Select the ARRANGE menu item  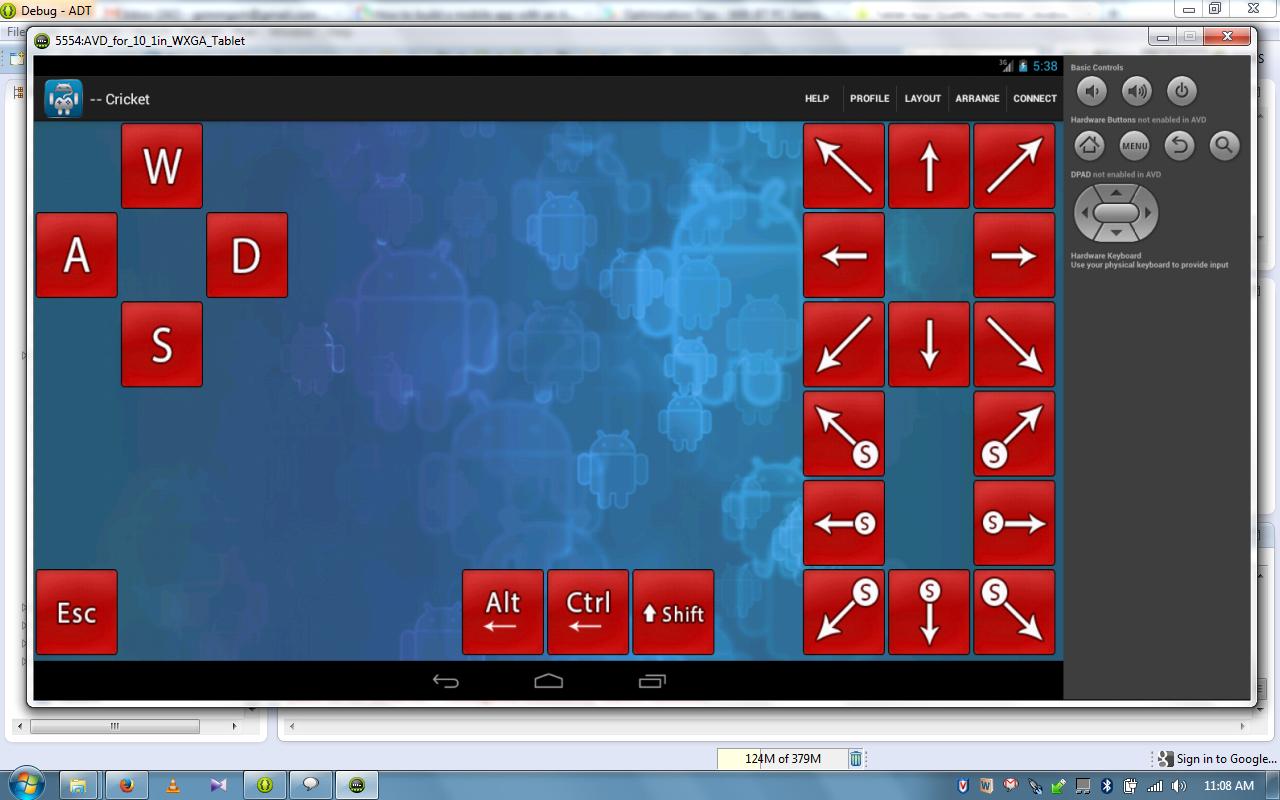(977, 98)
